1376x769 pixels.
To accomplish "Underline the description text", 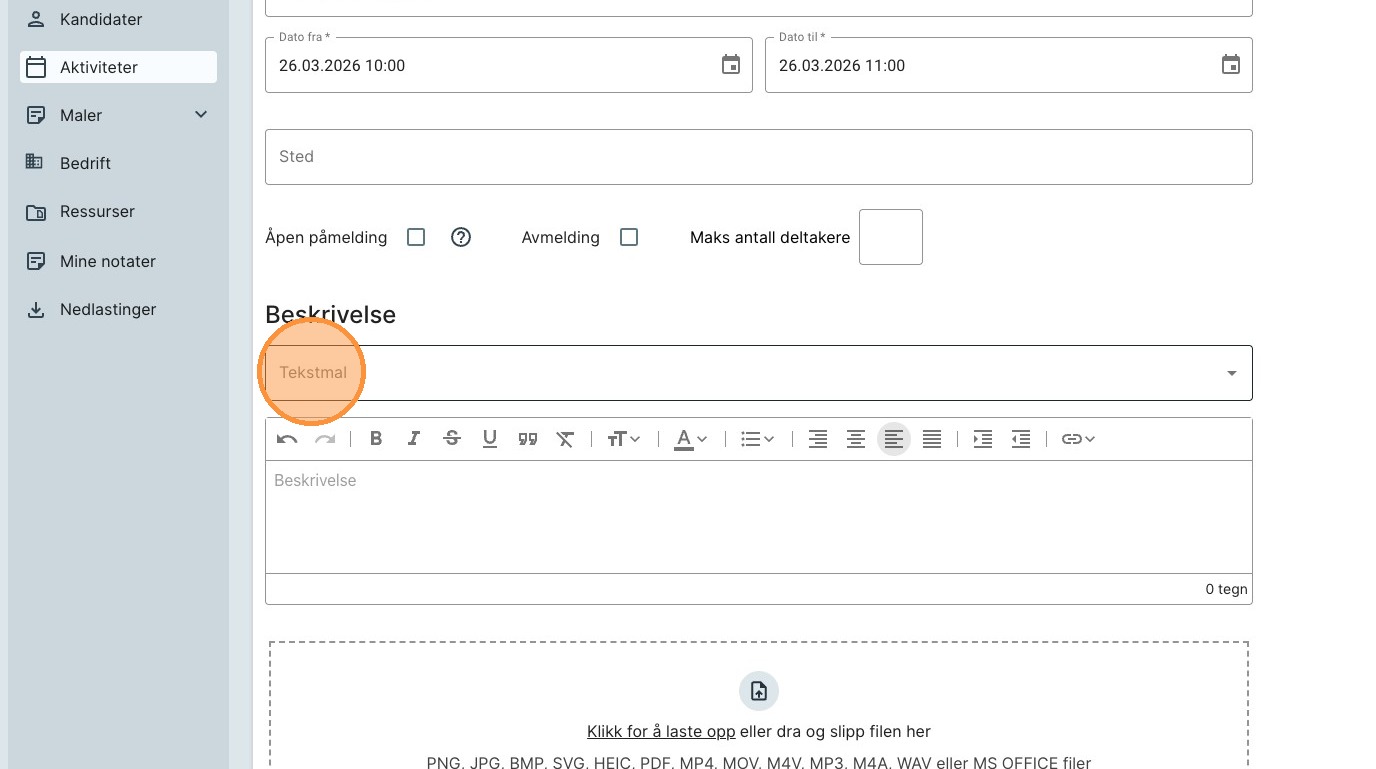I will (489, 439).
